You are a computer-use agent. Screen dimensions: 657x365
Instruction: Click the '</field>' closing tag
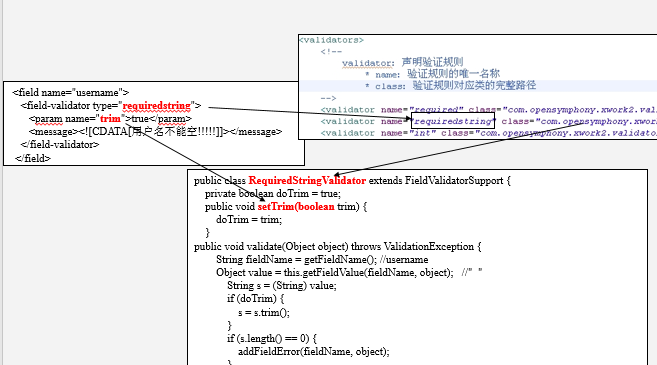tap(33, 158)
